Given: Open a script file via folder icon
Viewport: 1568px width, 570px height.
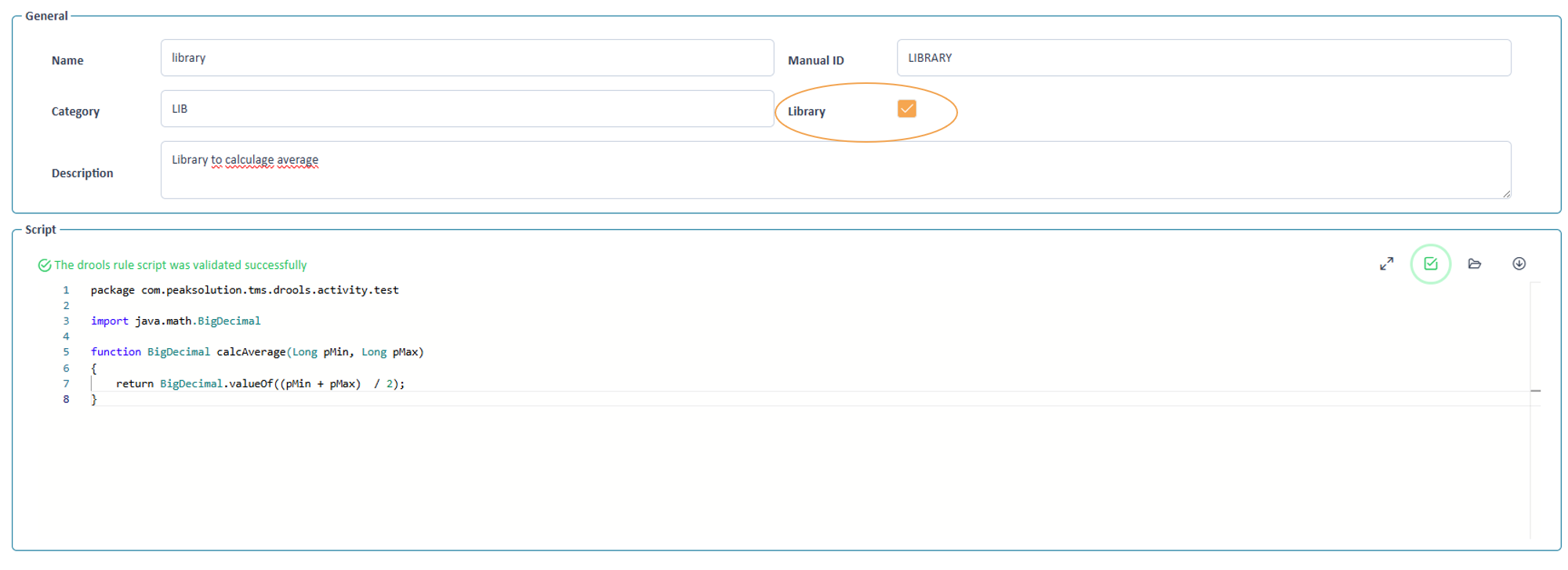Looking at the screenshot, I should tap(1475, 264).
